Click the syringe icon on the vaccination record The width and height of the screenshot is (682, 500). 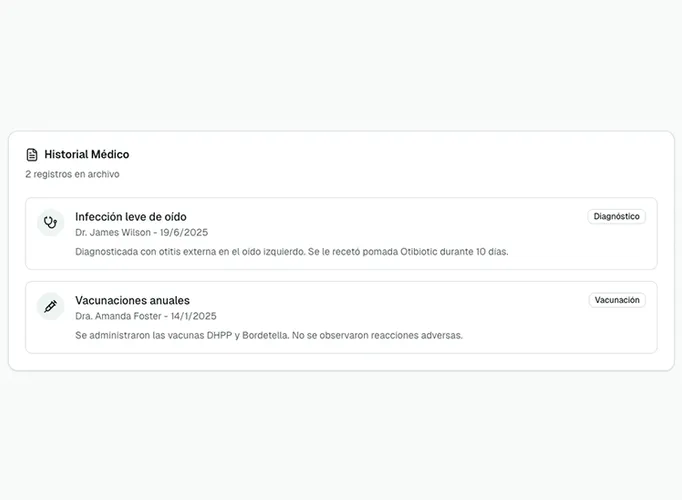pyautogui.click(x=50, y=307)
